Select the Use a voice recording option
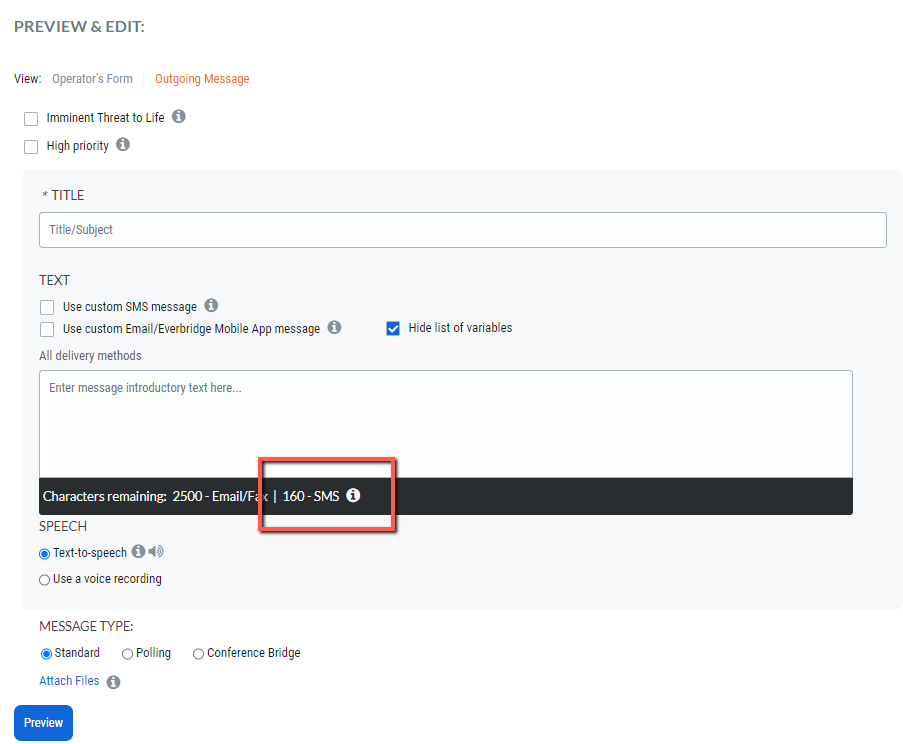This screenshot has height=744, width=903. click(x=44, y=579)
